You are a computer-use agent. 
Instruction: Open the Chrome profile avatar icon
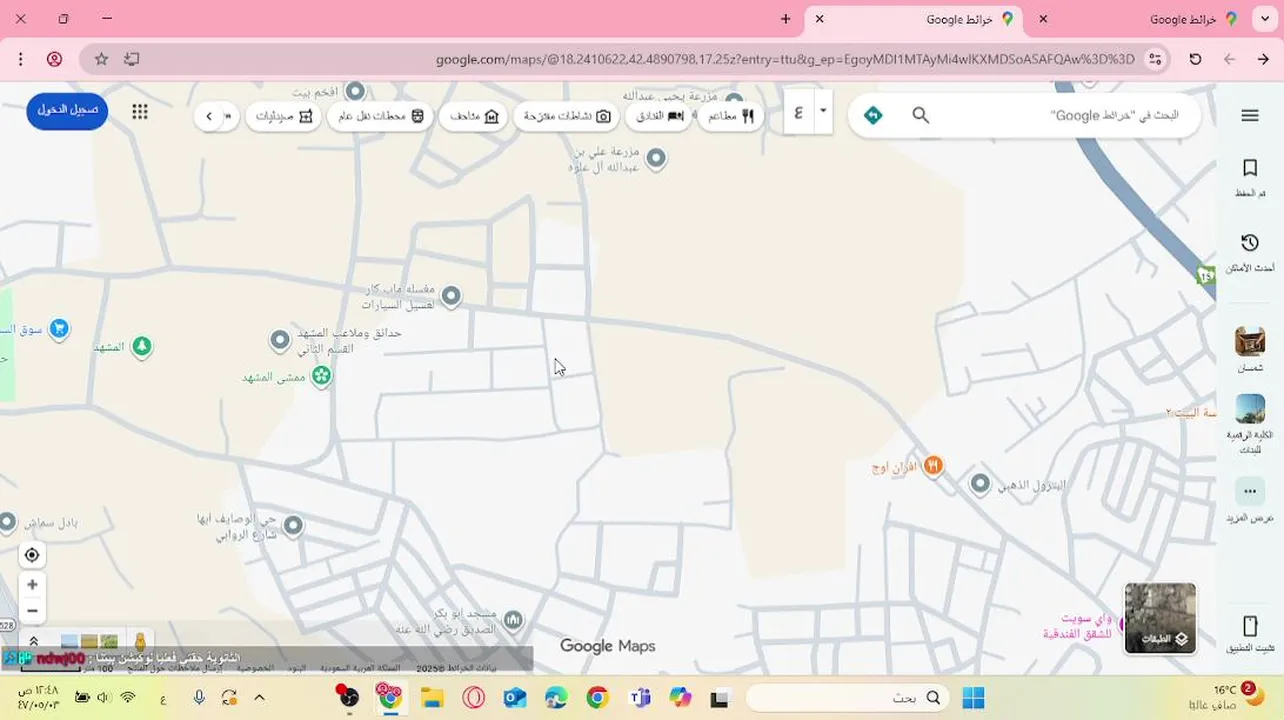[x=54, y=60]
